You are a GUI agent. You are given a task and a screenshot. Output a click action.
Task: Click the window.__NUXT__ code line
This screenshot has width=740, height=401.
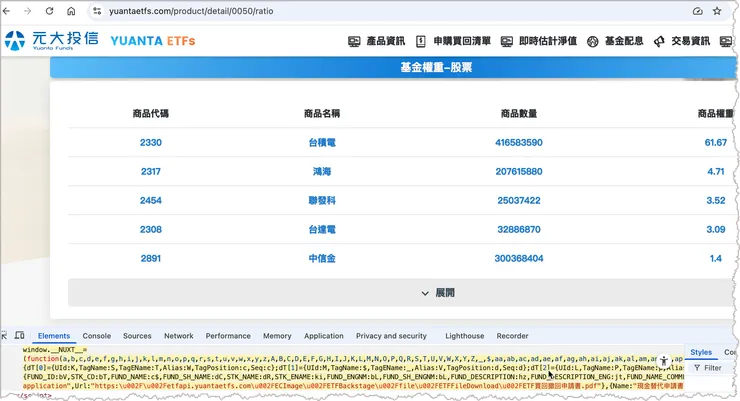[x=54, y=350]
